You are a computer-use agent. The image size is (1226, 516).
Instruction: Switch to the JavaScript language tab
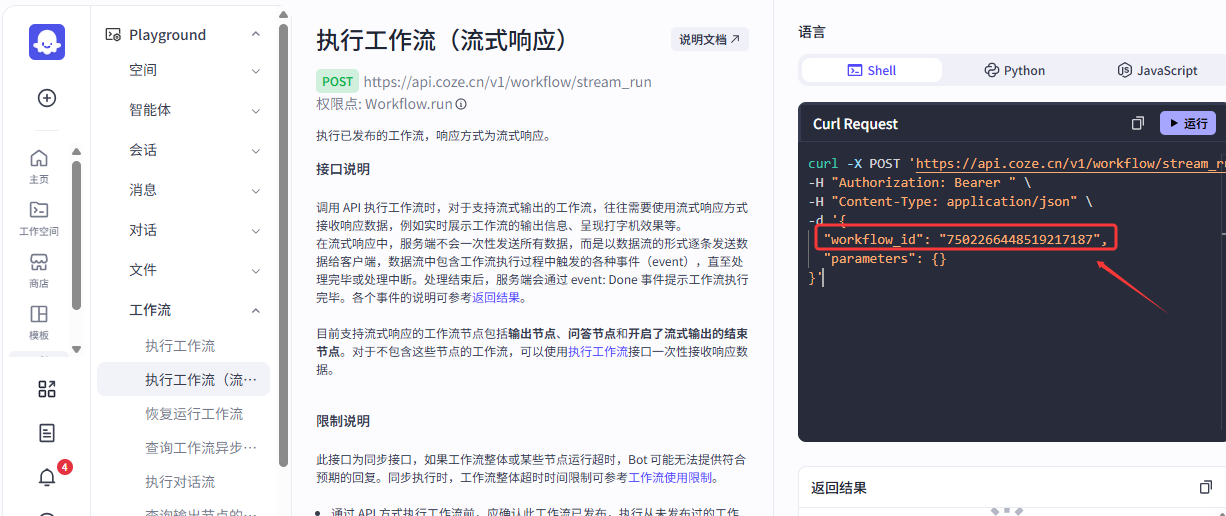tap(1157, 70)
